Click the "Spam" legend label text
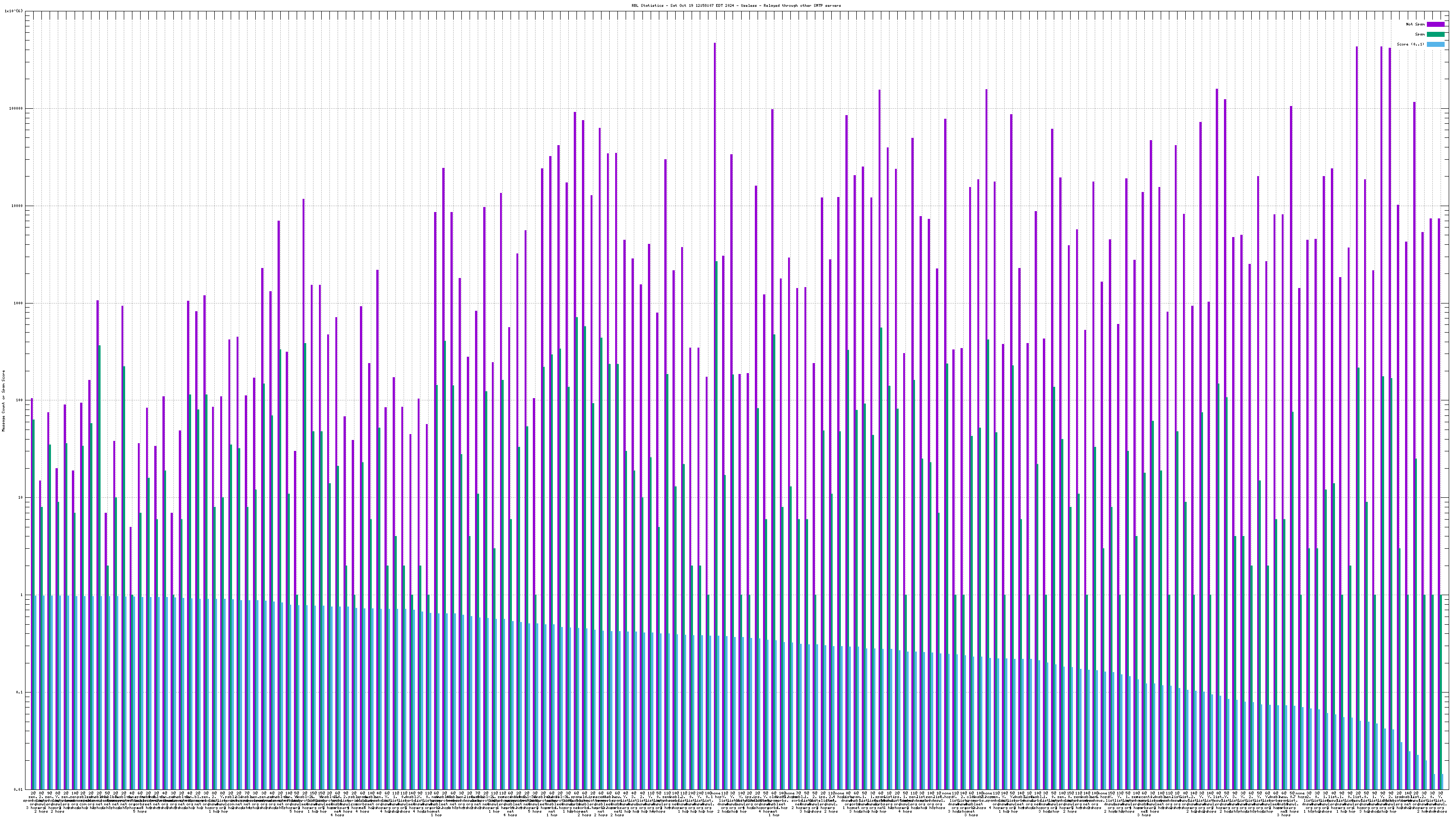The height and width of the screenshot is (819, 1456). point(1420,35)
